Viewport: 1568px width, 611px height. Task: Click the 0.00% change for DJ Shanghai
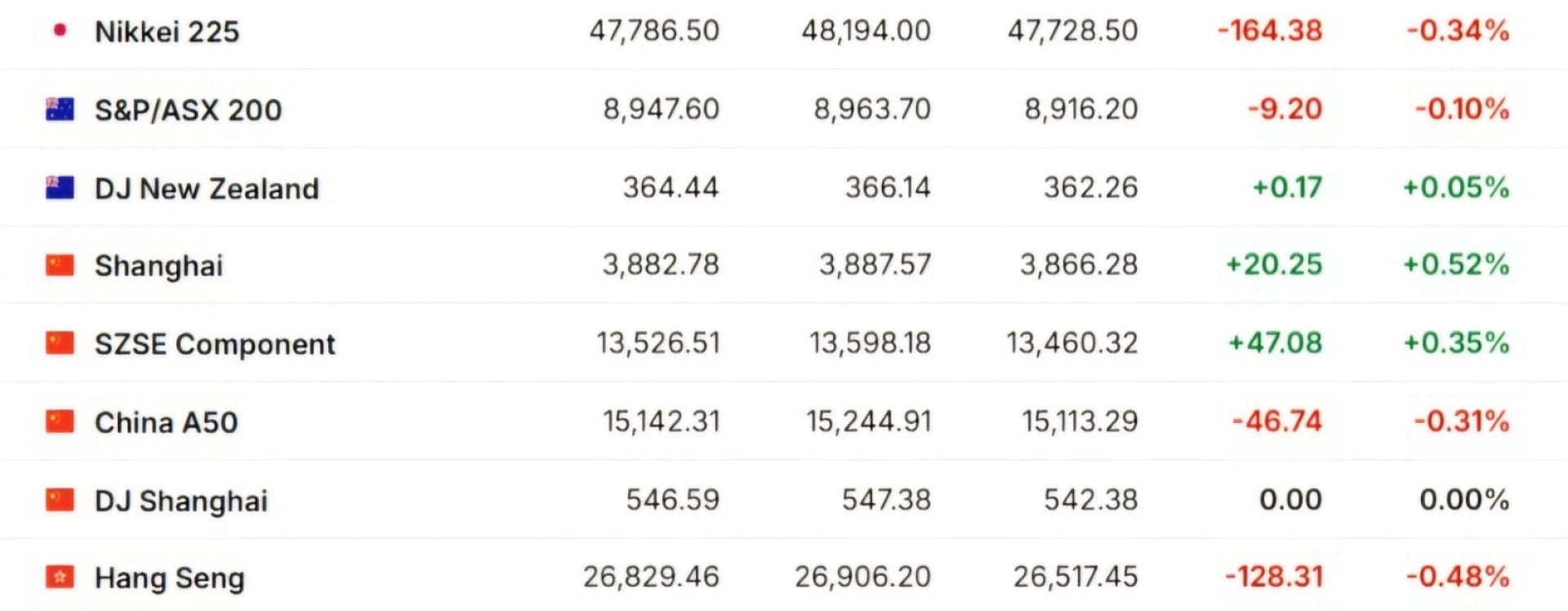click(x=1463, y=499)
